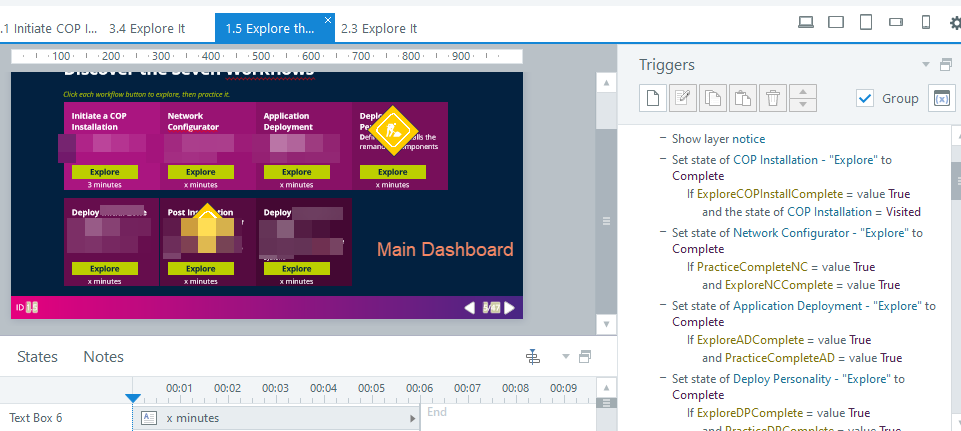This screenshot has width=961, height=431.
Task: Click the blue timeline playhead marker
Action: [x=133, y=399]
